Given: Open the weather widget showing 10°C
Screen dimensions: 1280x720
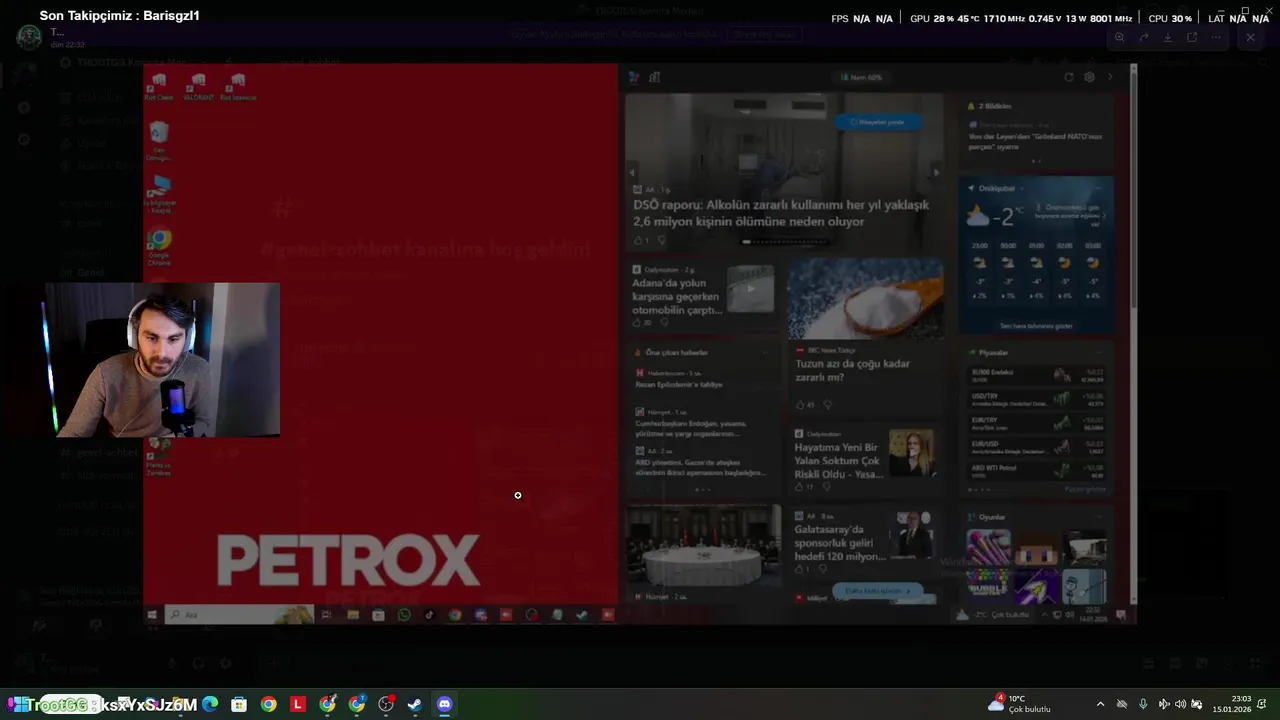Looking at the screenshot, I should (x=1020, y=704).
